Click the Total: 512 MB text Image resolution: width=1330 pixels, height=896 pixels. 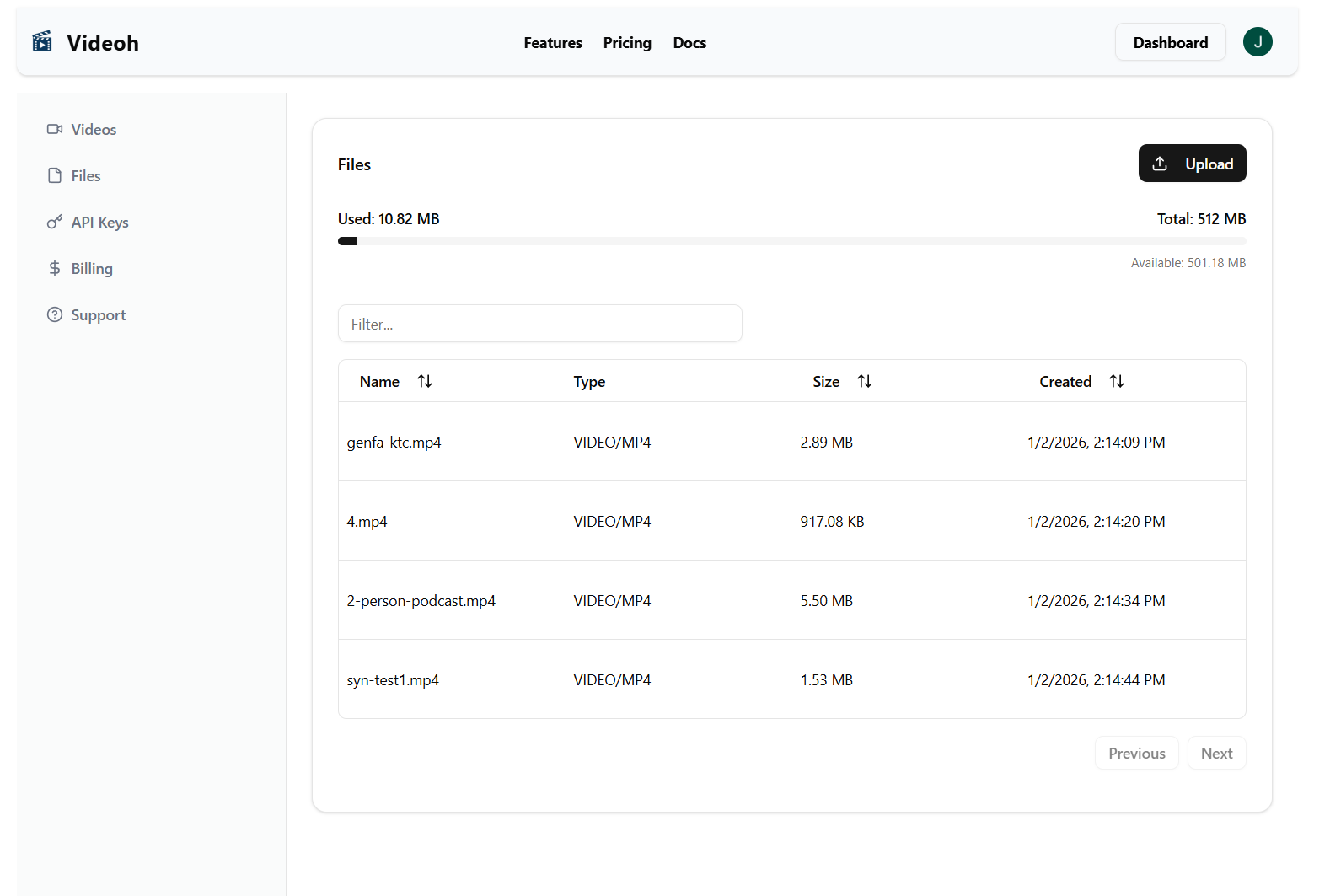coord(1201,218)
